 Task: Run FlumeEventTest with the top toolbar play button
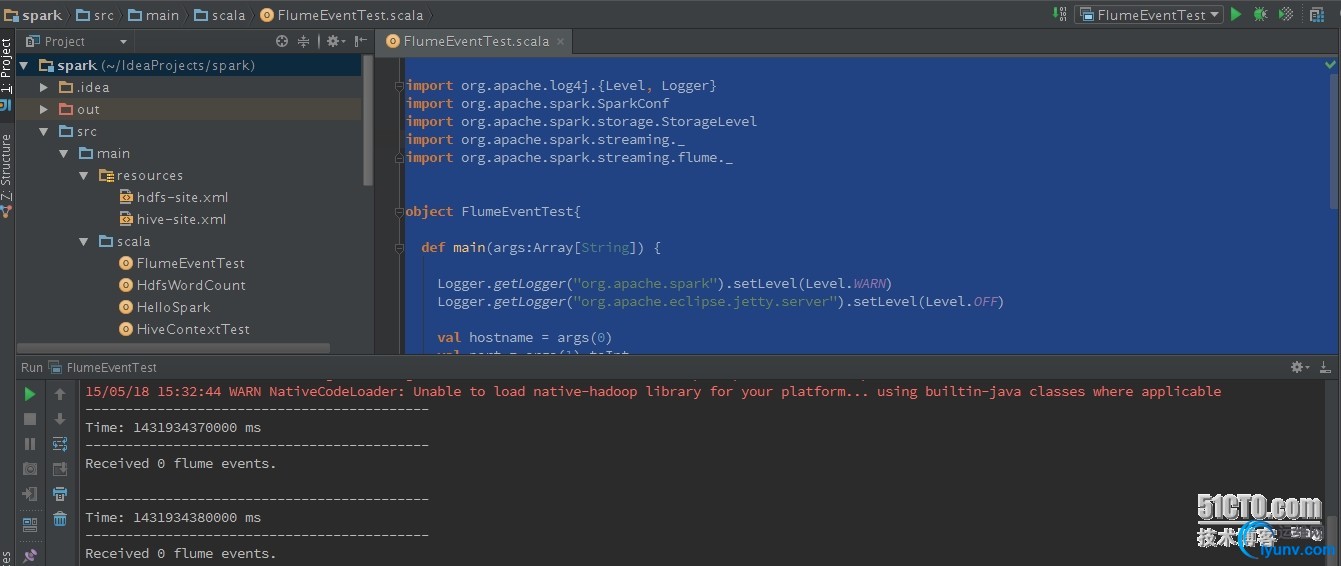pyautogui.click(x=1236, y=14)
